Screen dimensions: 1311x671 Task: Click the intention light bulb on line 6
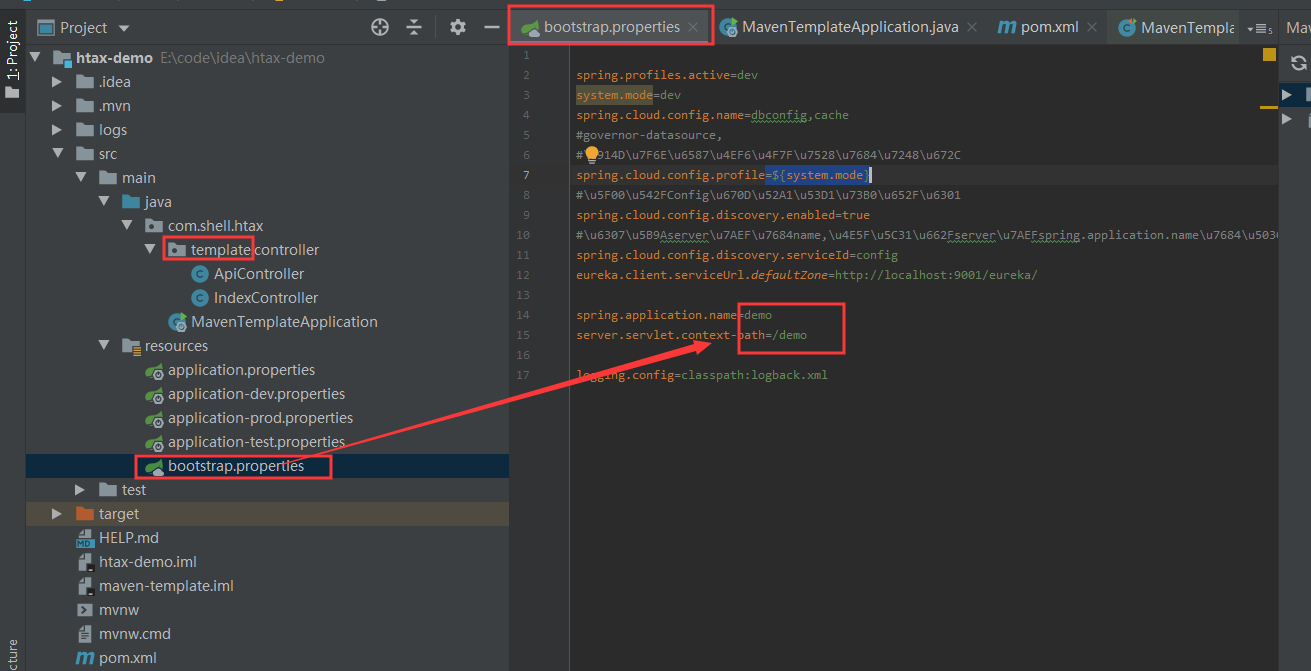pyautogui.click(x=591, y=154)
